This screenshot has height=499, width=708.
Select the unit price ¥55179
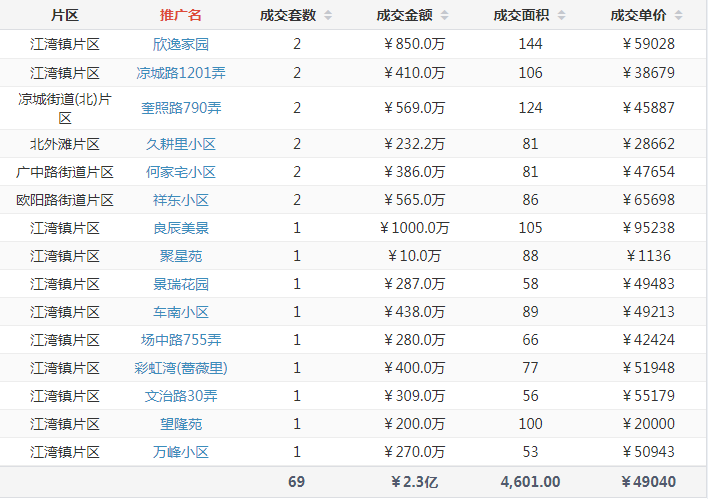point(648,396)
